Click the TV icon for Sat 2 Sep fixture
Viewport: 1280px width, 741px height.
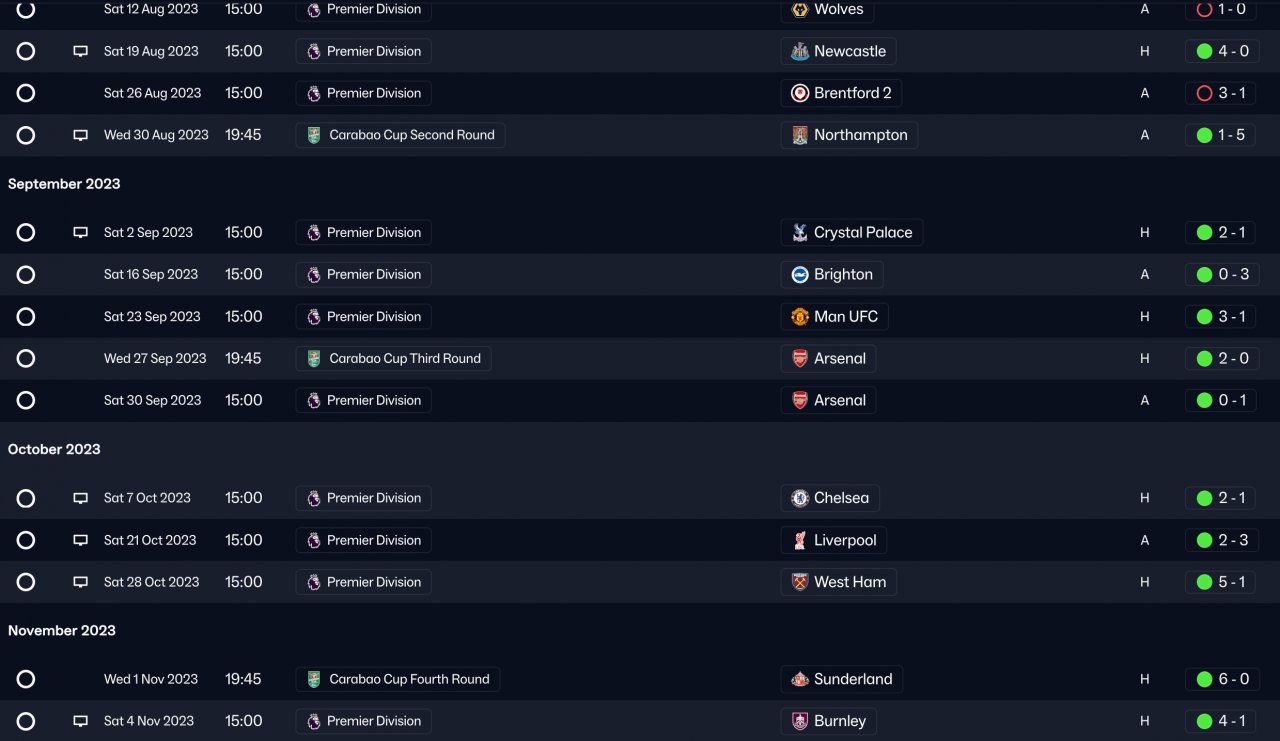point(81,233)
